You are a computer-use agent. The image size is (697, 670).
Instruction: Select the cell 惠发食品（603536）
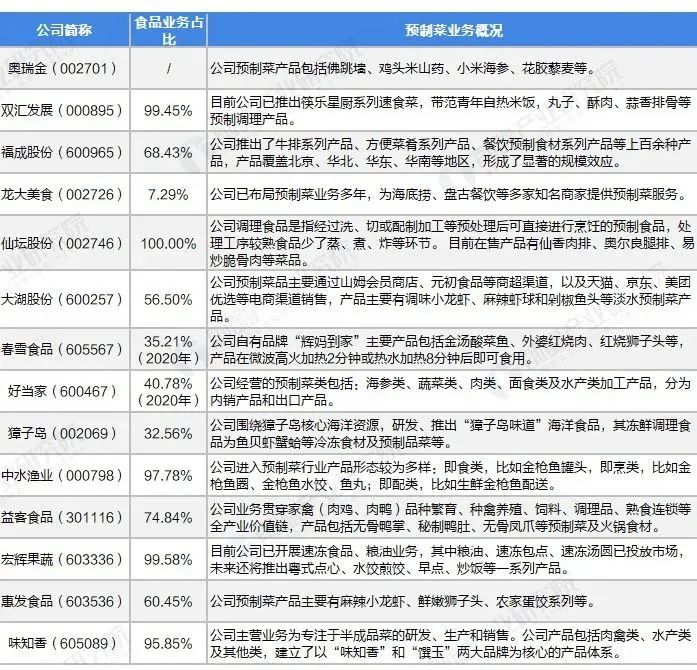pos(64,602)
